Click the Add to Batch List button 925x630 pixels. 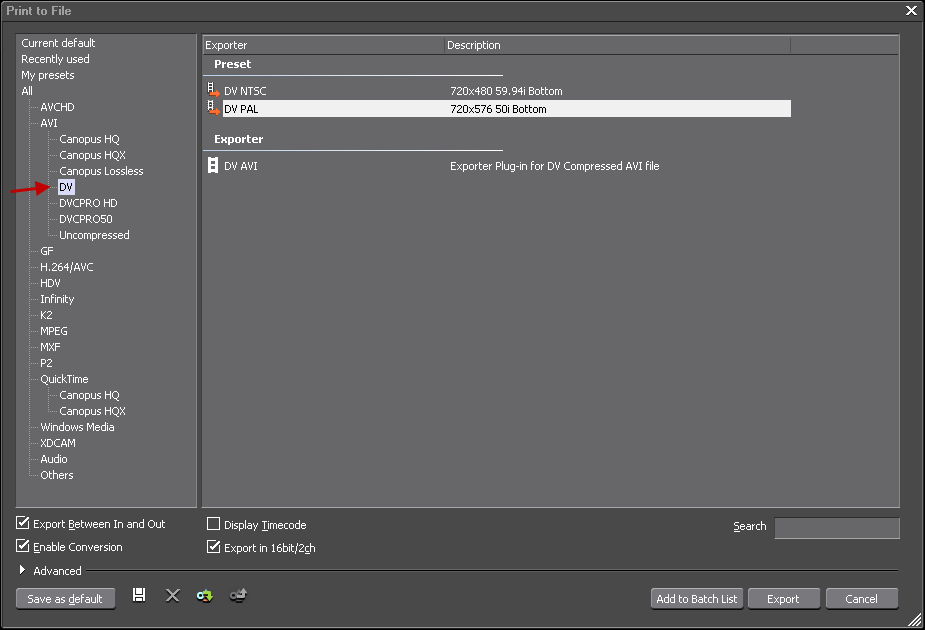click(696, 599)
